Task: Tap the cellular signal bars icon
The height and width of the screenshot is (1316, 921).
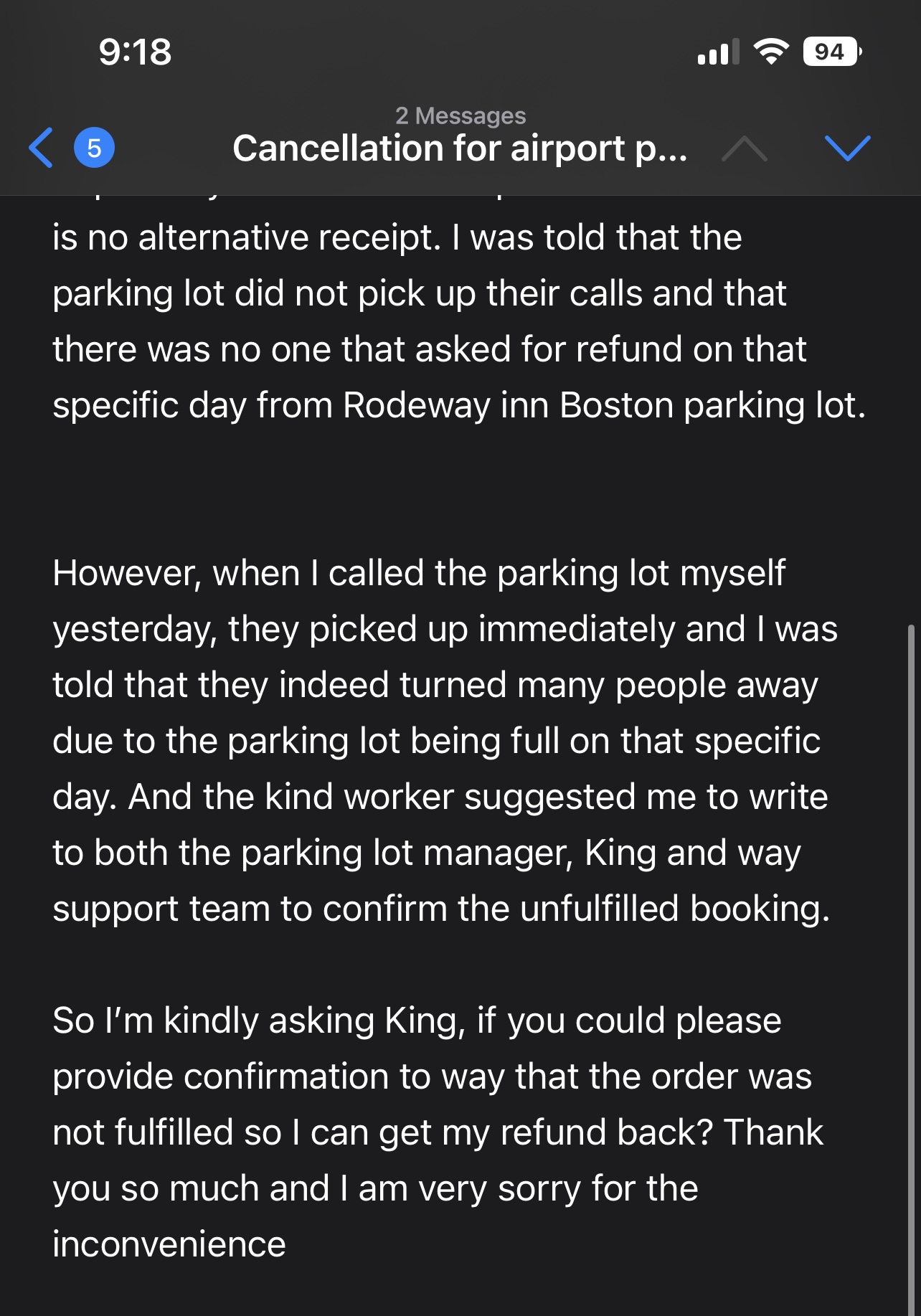Action: [718, 53]
